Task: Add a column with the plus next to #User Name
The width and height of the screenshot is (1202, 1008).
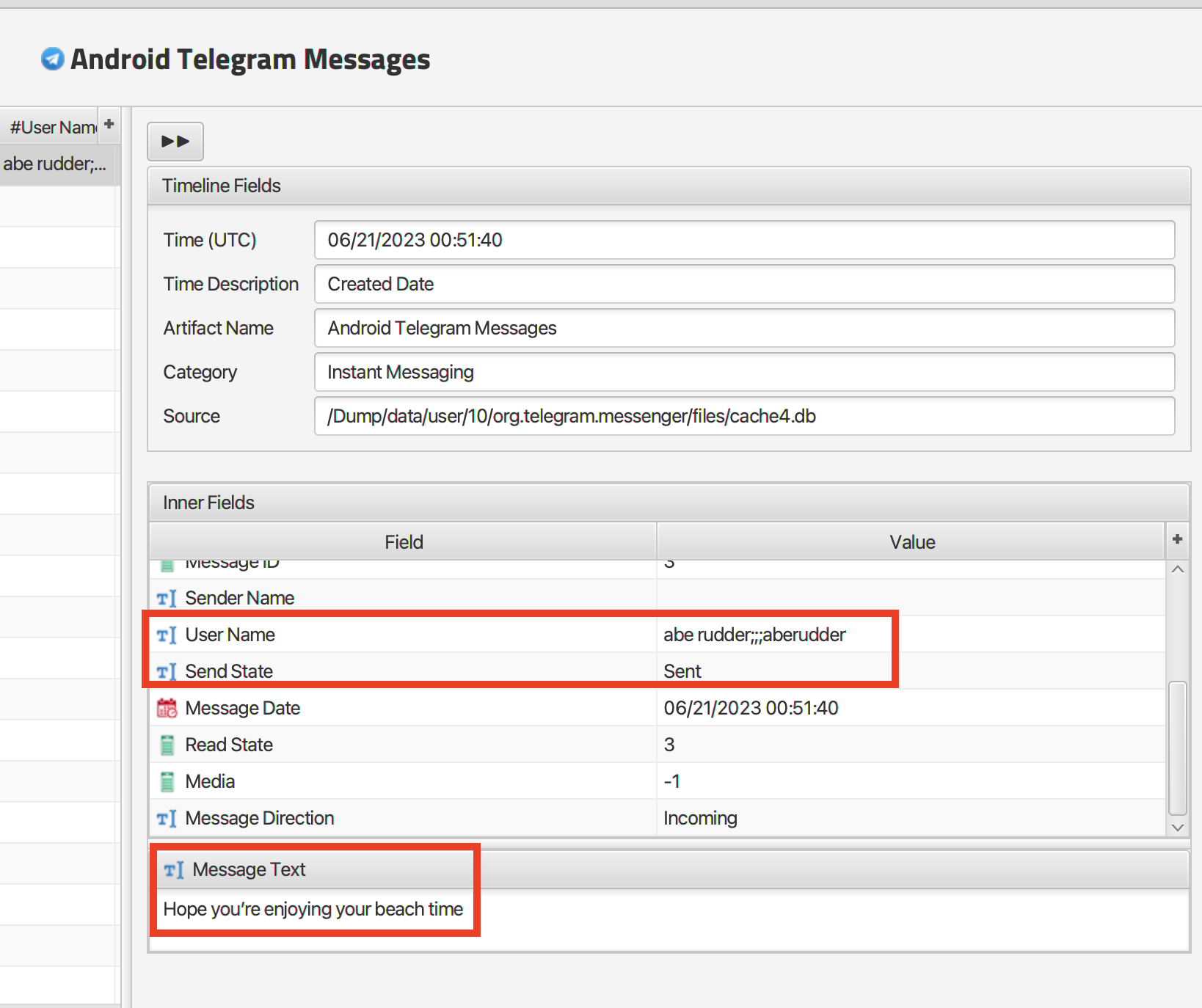Action: tap(109, 124)
